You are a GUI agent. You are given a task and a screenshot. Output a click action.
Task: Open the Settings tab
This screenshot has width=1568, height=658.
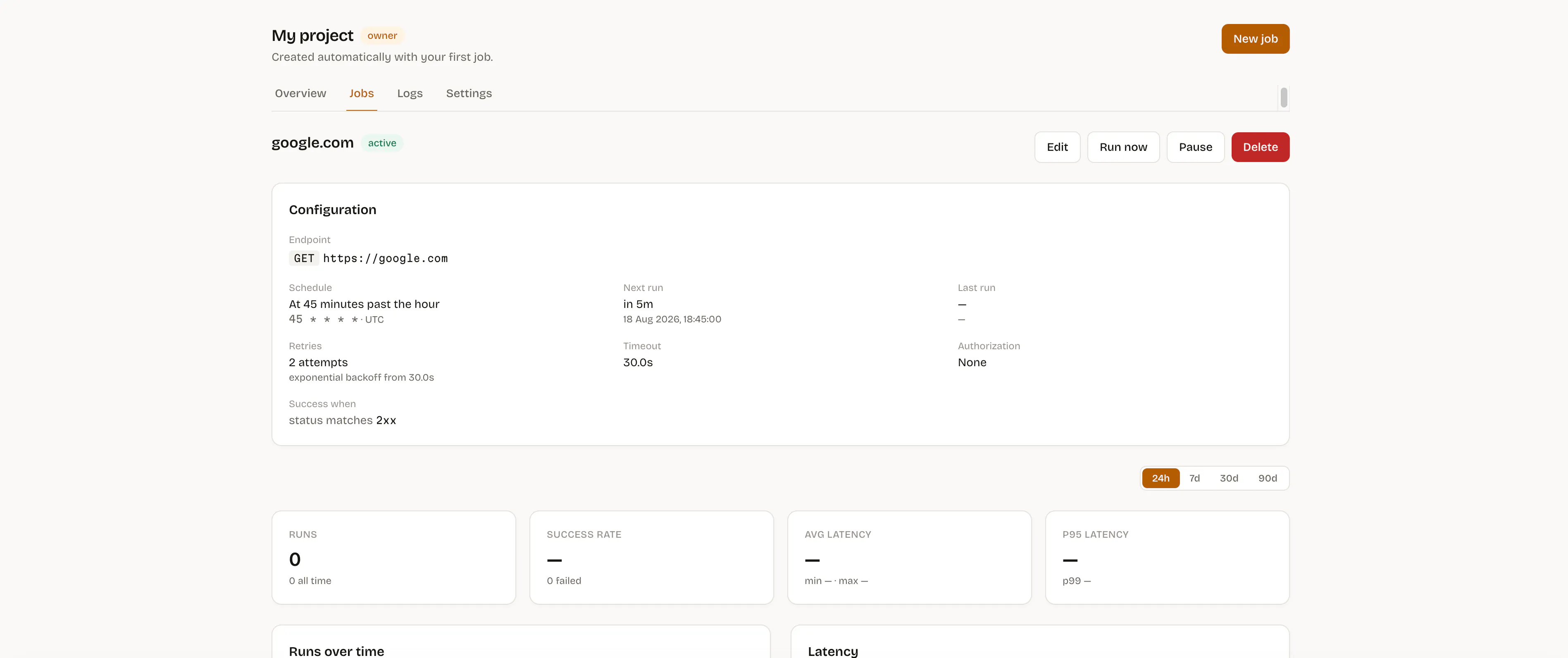pyautogui.click(x=469, y=94)
